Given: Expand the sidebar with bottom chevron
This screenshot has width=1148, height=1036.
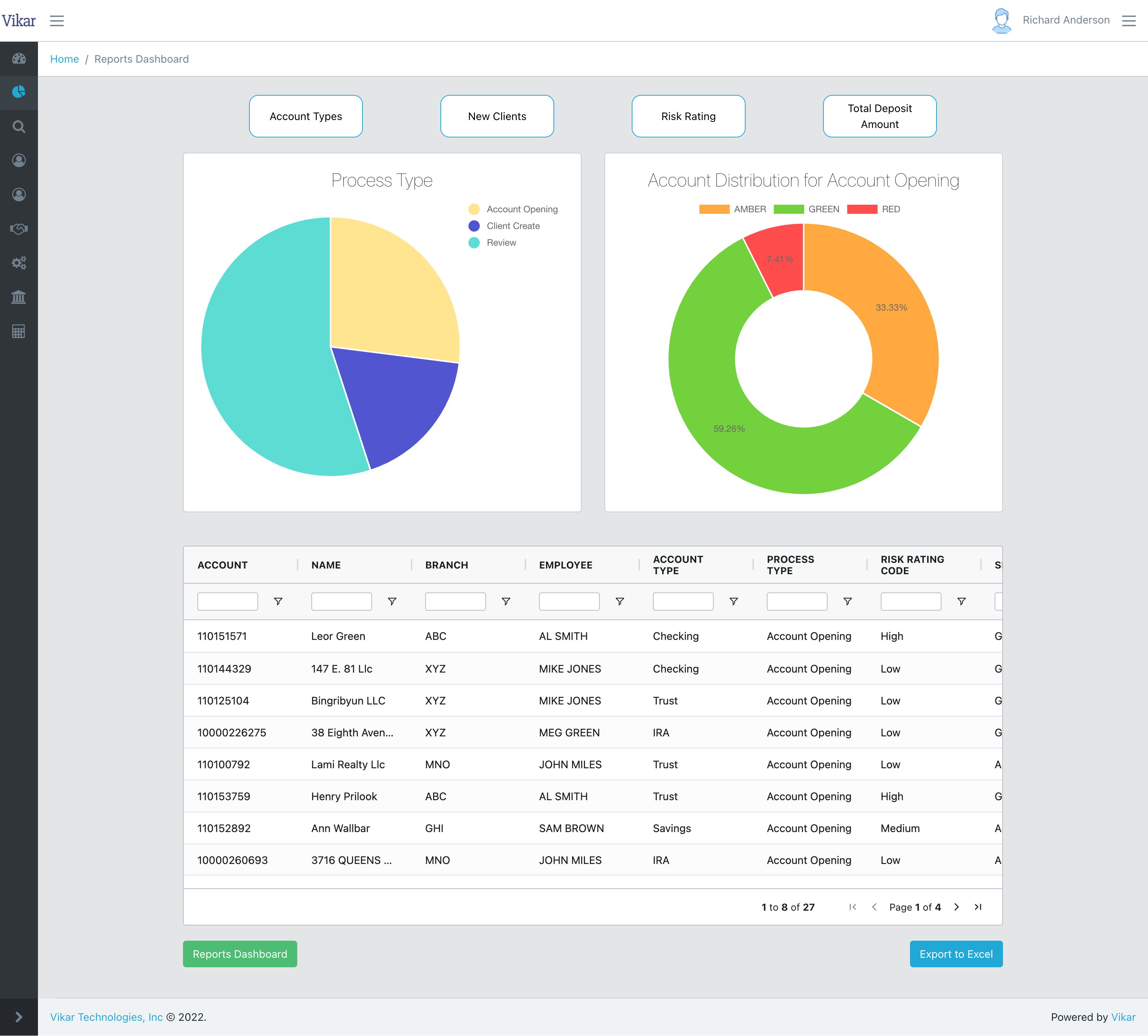Looking at the screenshot, I should [x=19, y=1017].
